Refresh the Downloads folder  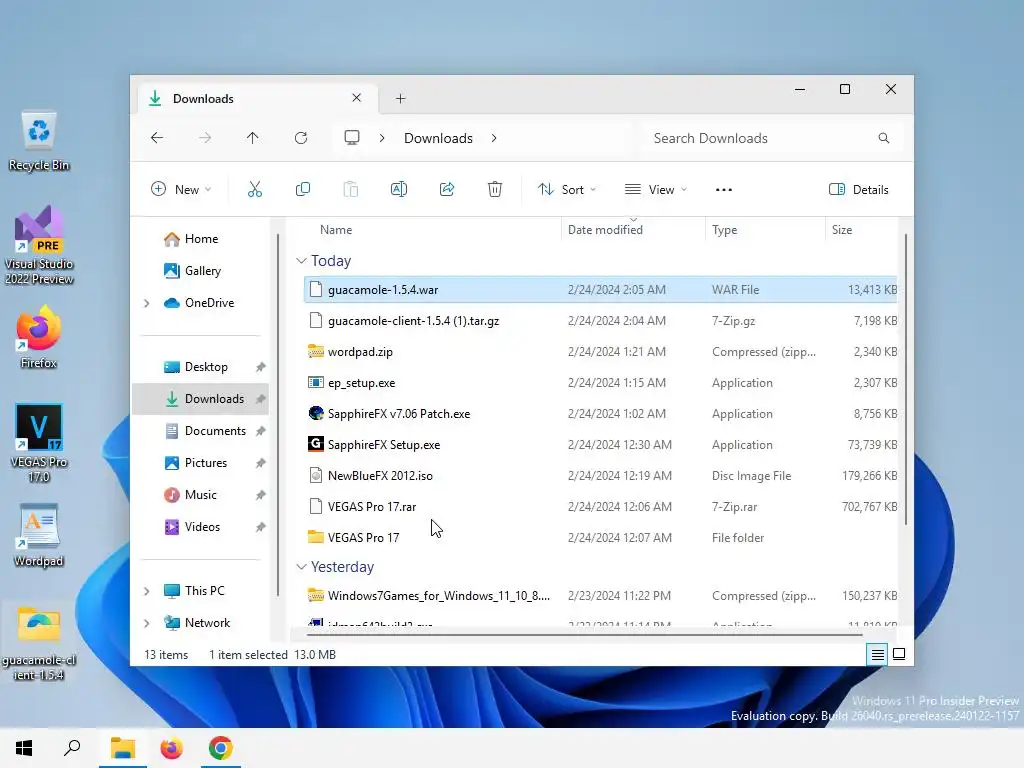[300, 138]
